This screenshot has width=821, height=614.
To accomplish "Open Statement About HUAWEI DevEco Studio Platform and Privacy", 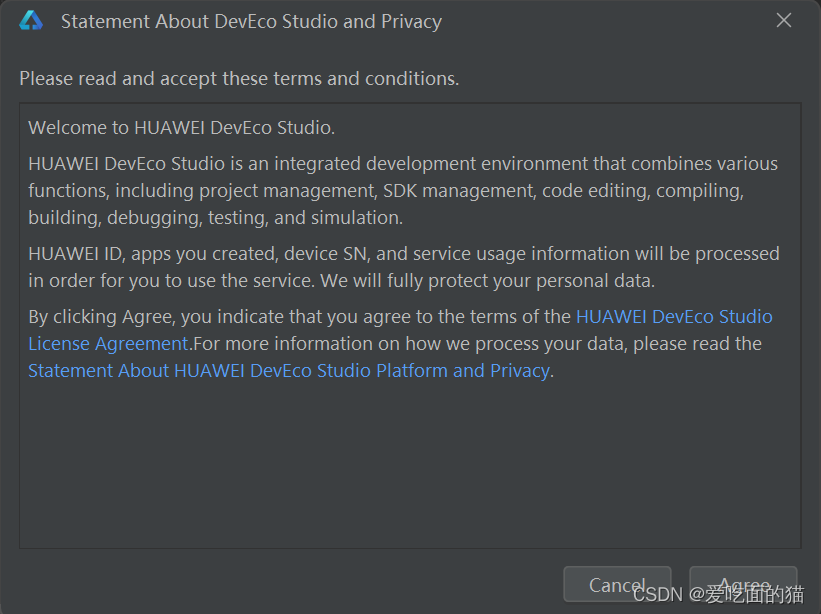I will pos(289,371).
